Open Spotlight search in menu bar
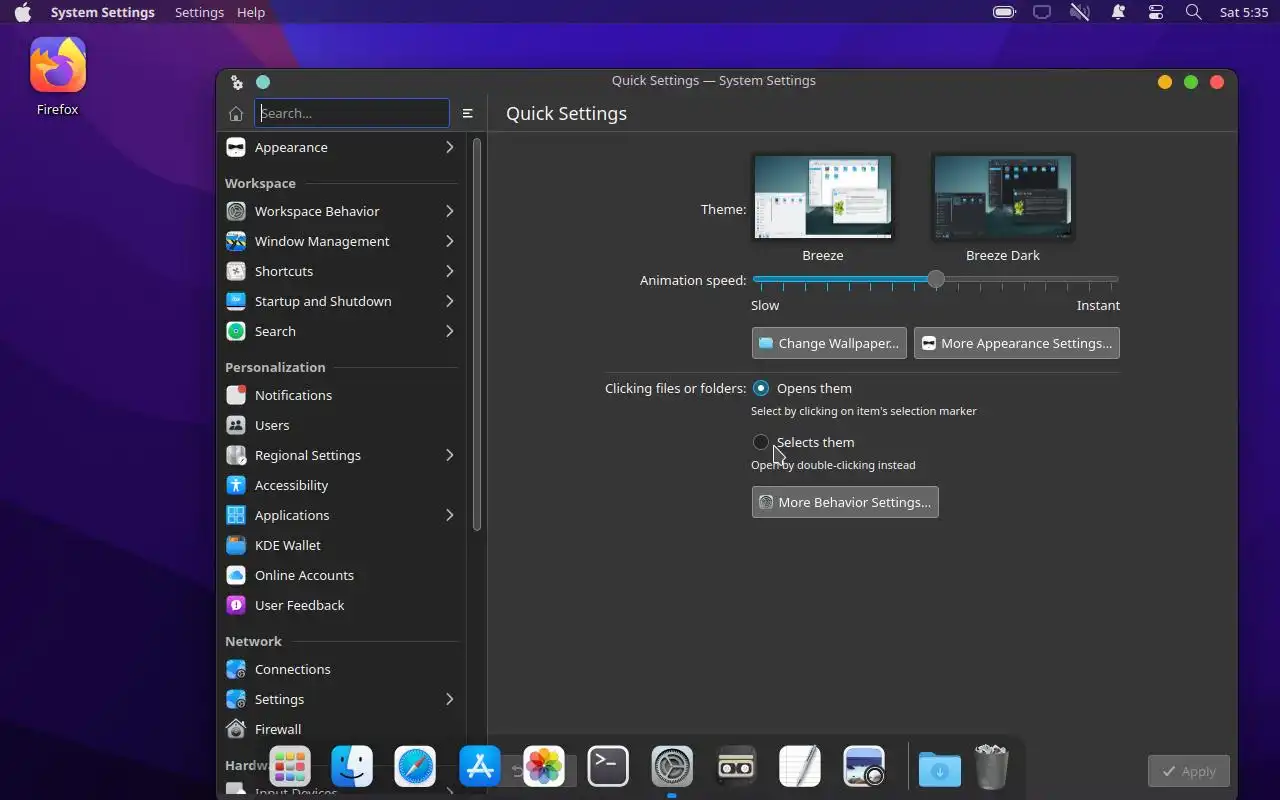 pyautogui.click(x=1193, y=12)
